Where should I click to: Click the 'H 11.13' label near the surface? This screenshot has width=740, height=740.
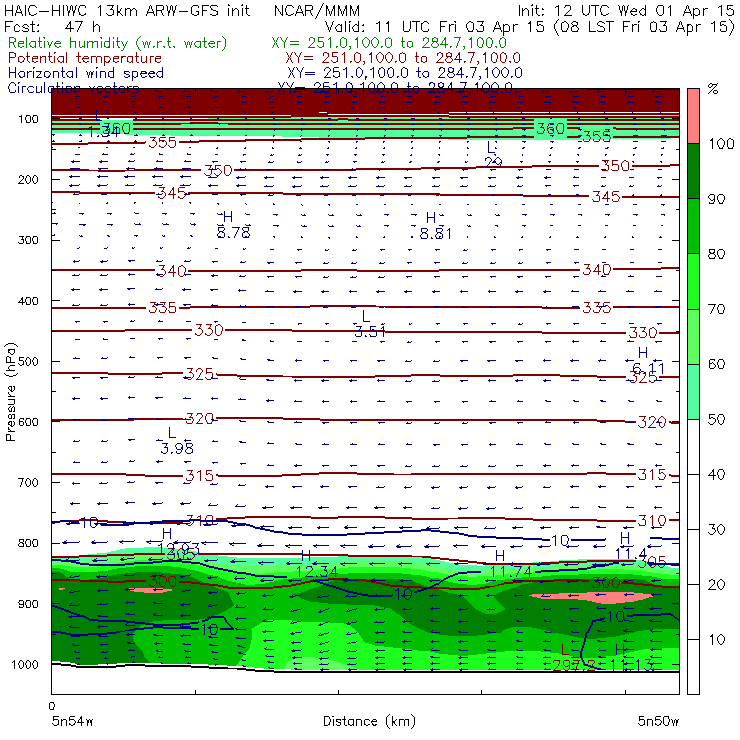pyautogui.click(x=631, y=658)
